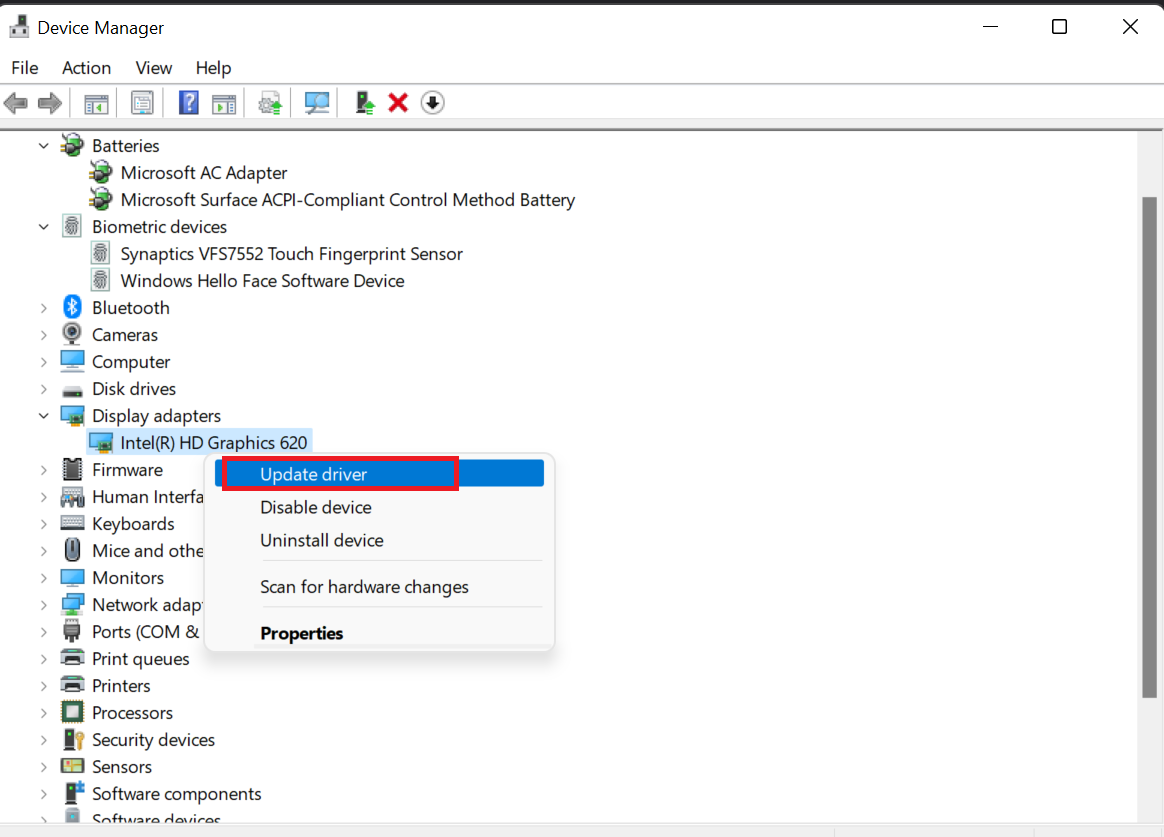Click the Back arrow toolbar icon

pyautogui.click(x=16, y=103)
